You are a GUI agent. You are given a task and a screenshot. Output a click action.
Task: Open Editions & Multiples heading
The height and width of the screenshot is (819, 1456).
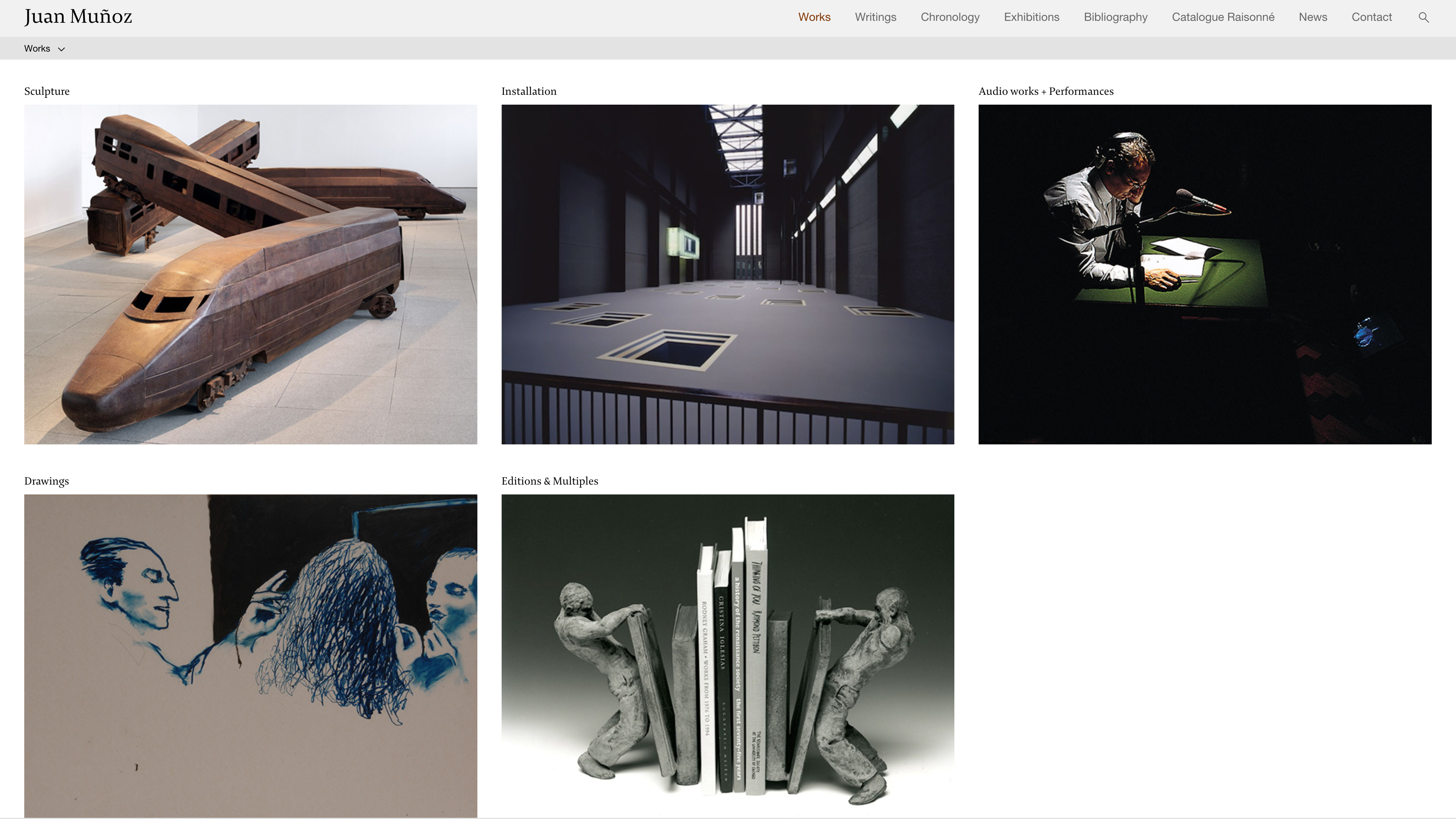click(549, 481)
